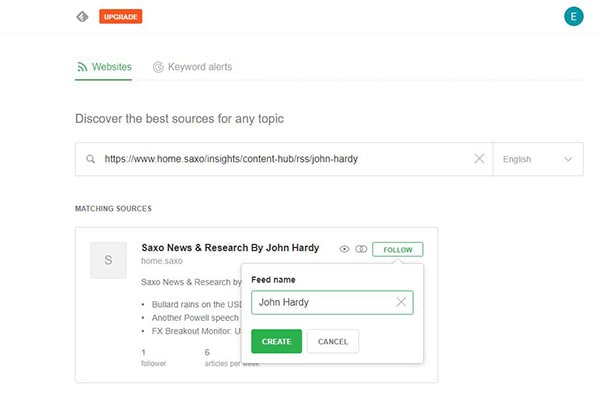The height and width of the screenshot is (400, 600).
Task: Clear the search URL with X icon
Action: click(479, 159)
